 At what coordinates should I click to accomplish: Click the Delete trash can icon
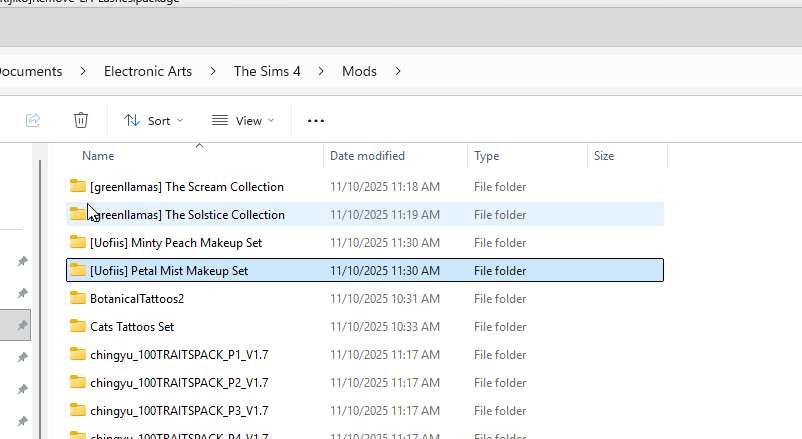pos(81,120)
